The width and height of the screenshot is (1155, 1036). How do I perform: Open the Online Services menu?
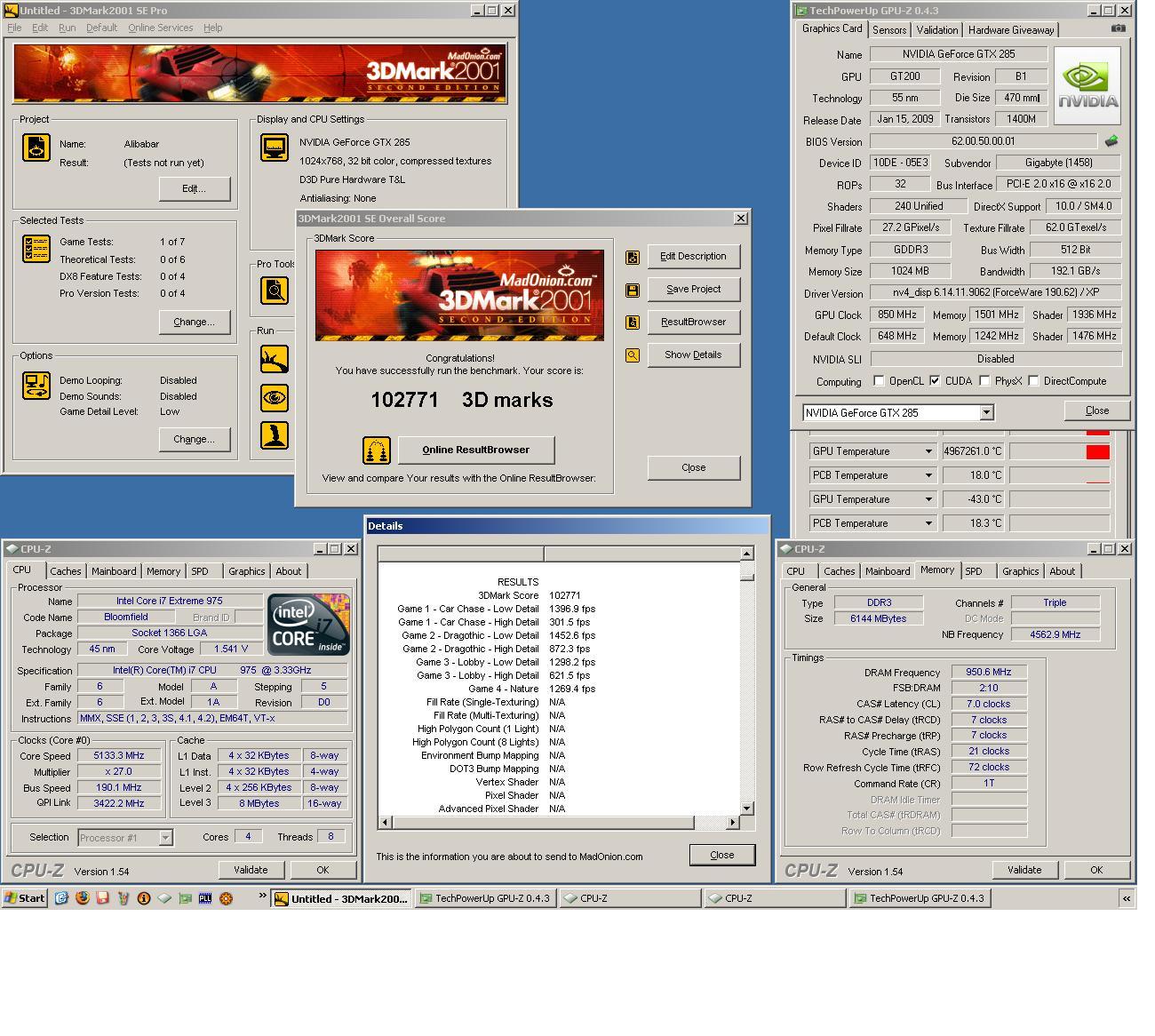tap(160, 28)
